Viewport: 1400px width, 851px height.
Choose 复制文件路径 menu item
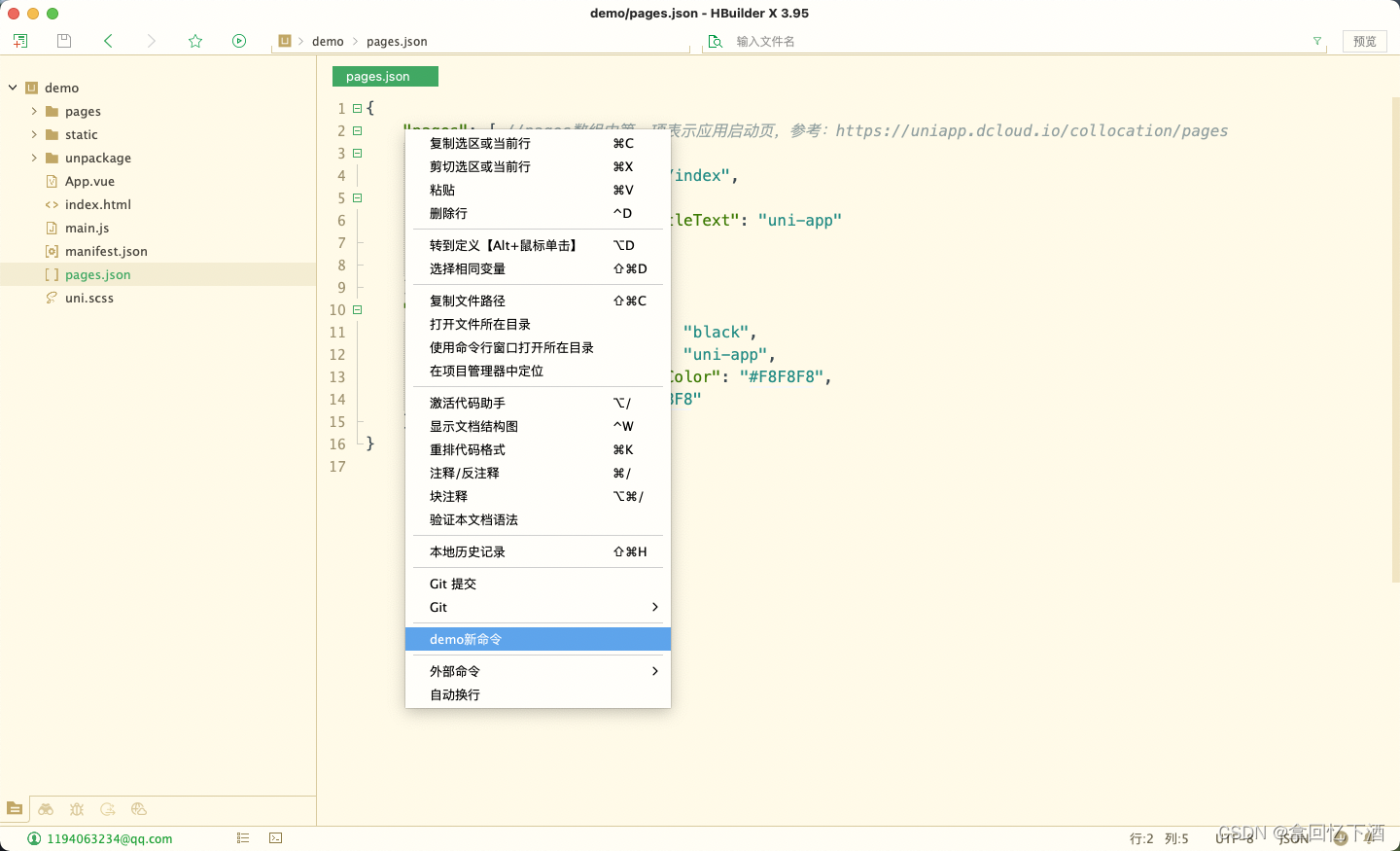(x=538, y=301)
